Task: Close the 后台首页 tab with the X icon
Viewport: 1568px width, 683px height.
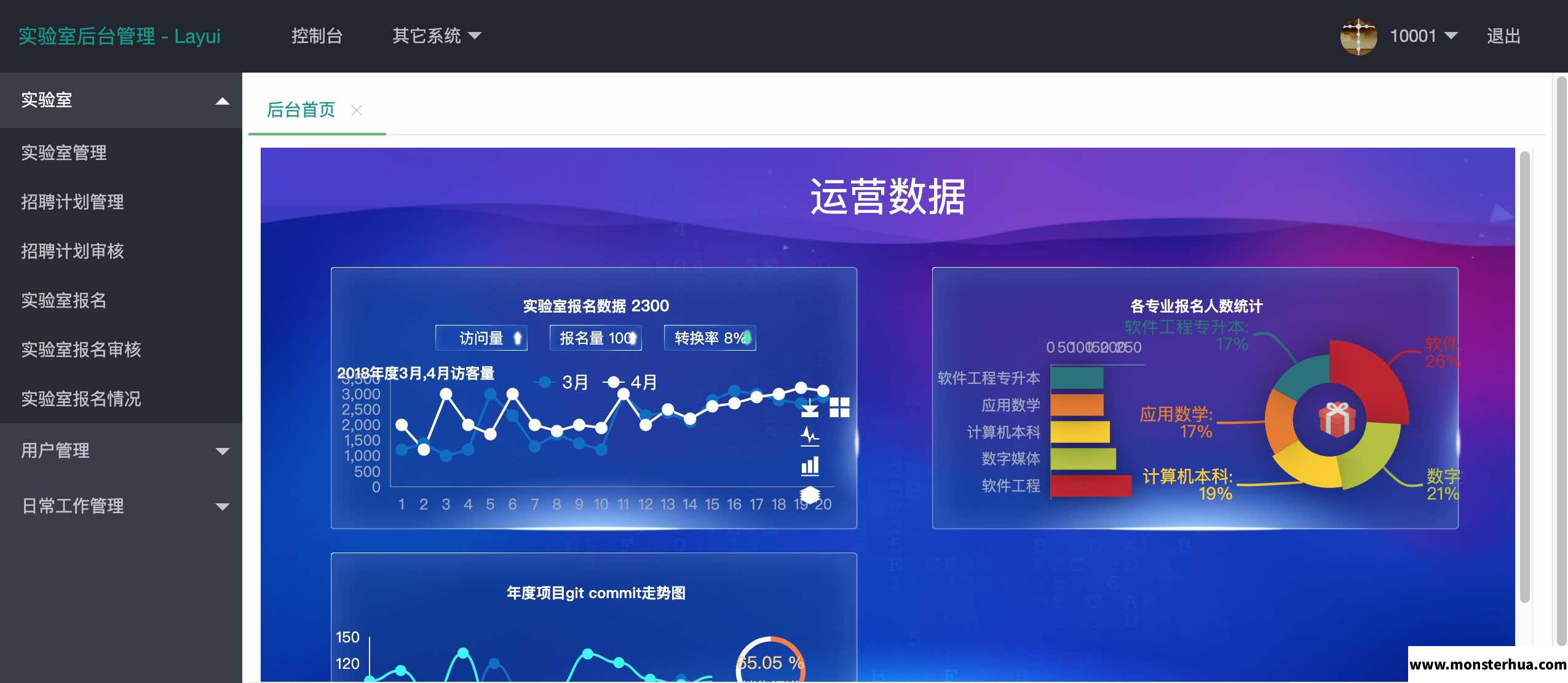Action: tap(356, 110)
